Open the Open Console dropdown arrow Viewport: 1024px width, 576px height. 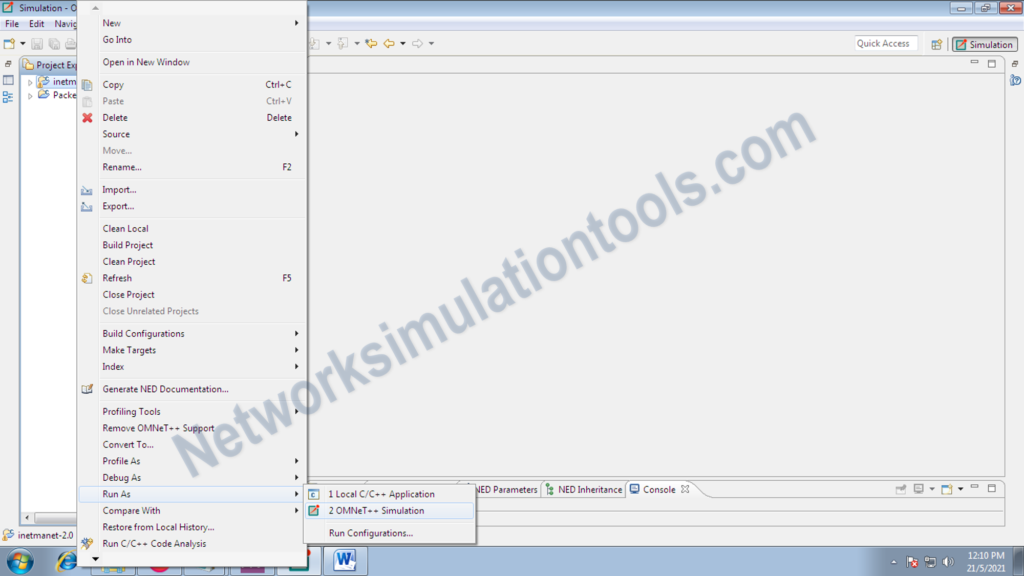point(960,490)
